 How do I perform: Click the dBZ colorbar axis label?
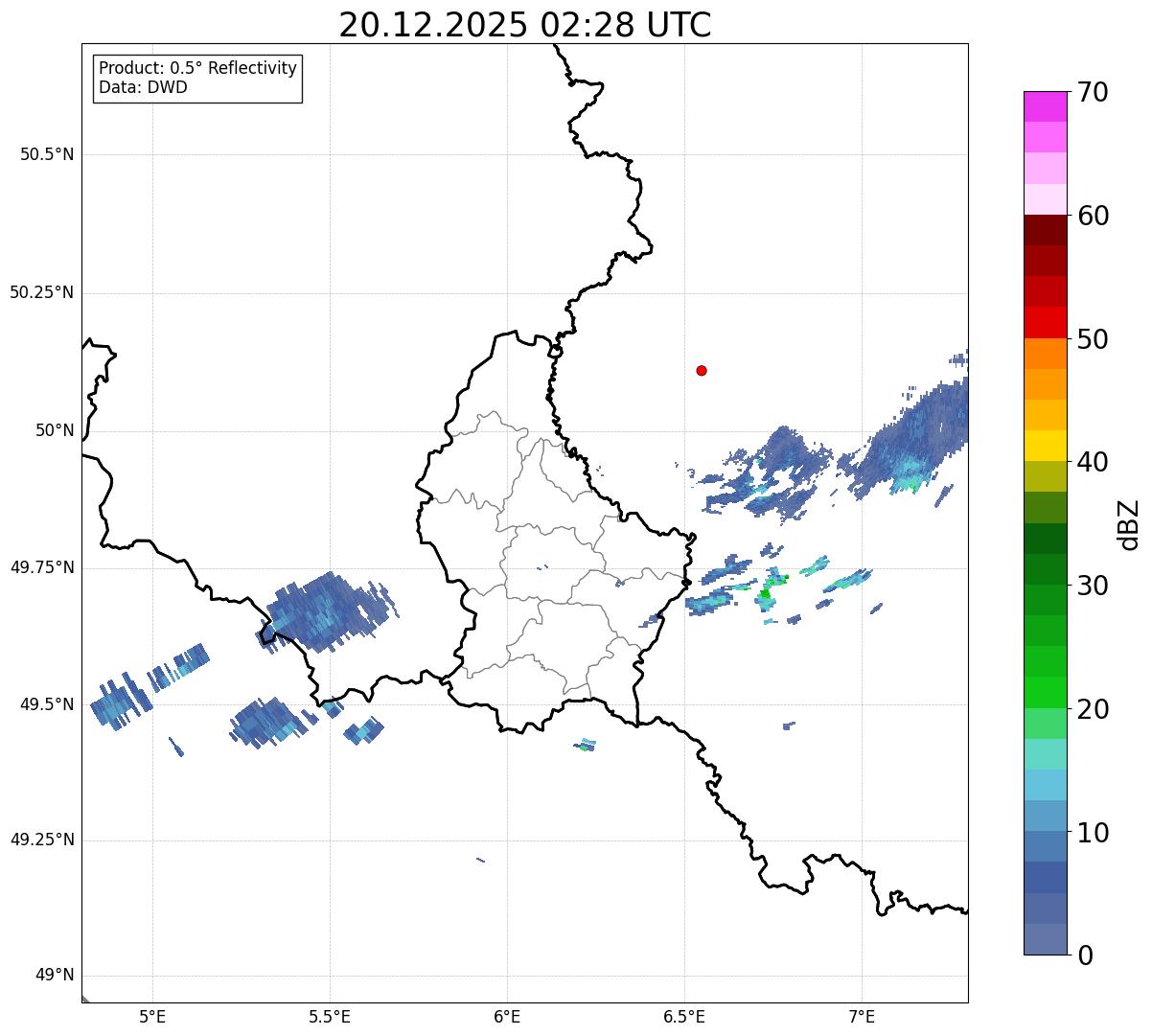[1130, 523]
